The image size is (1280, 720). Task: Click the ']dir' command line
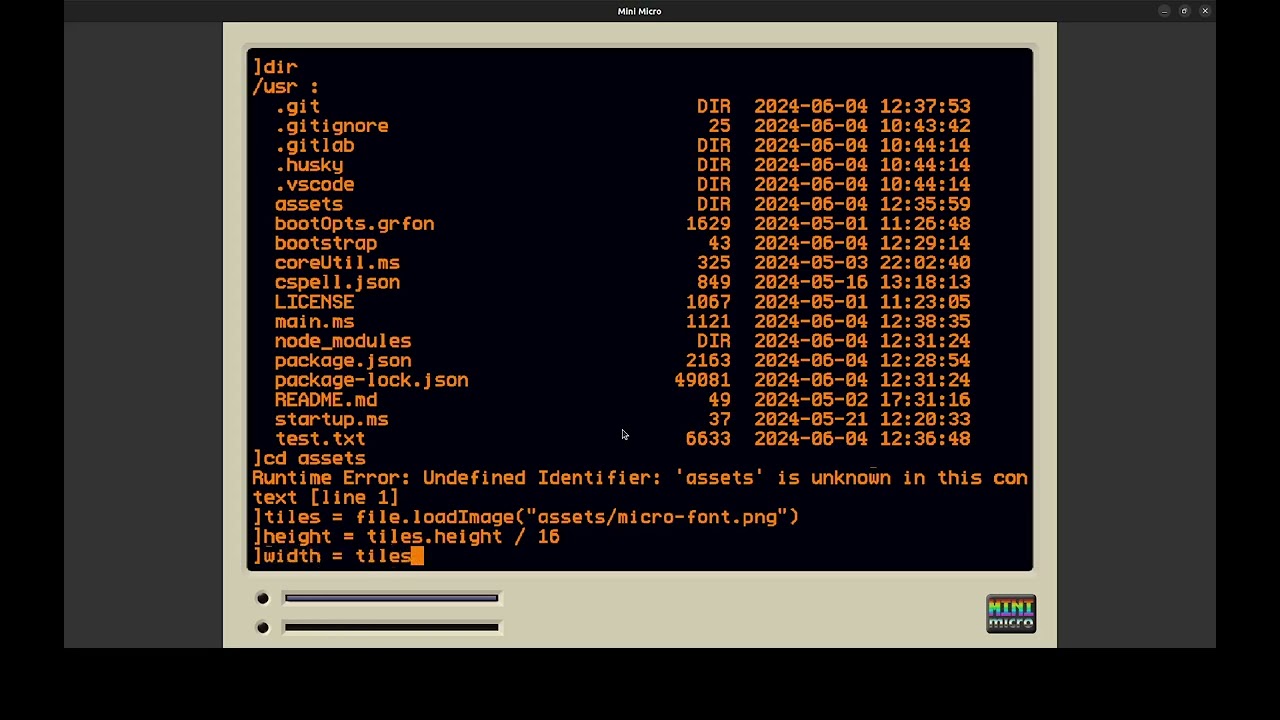[x=275, y=67]
